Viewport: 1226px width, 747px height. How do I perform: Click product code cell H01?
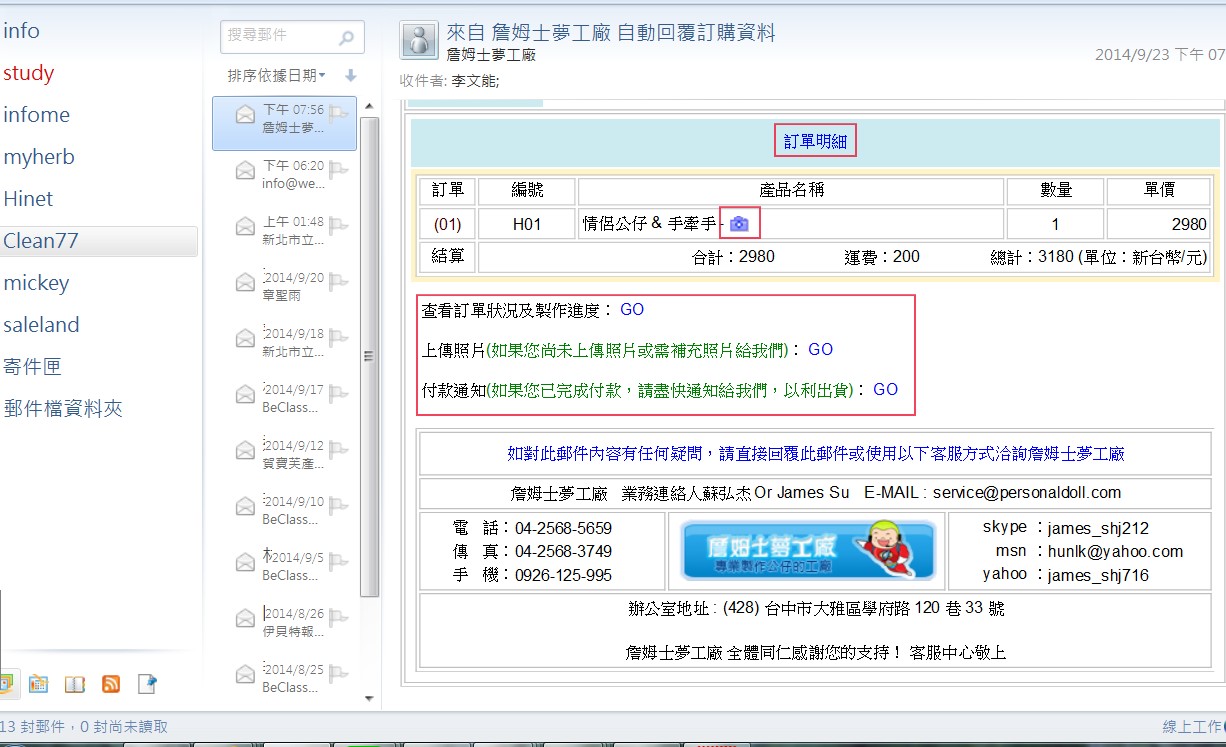tap(527, 224)
